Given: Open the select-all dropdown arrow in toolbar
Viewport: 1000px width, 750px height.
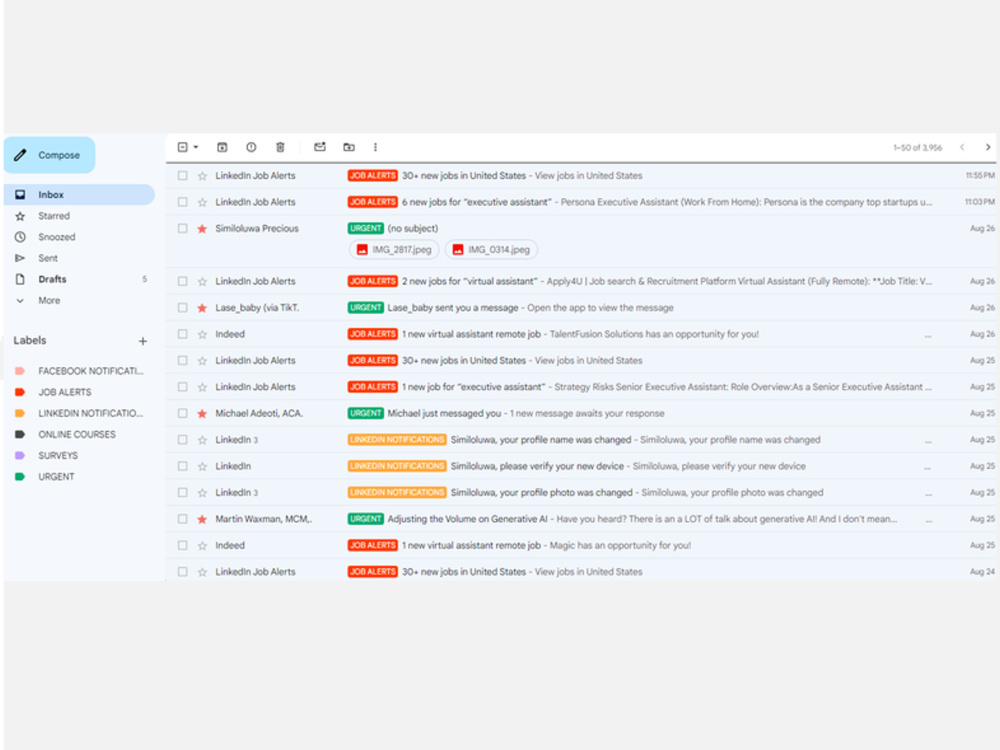Looking at the screenshot, I should [x=196, y=147].
